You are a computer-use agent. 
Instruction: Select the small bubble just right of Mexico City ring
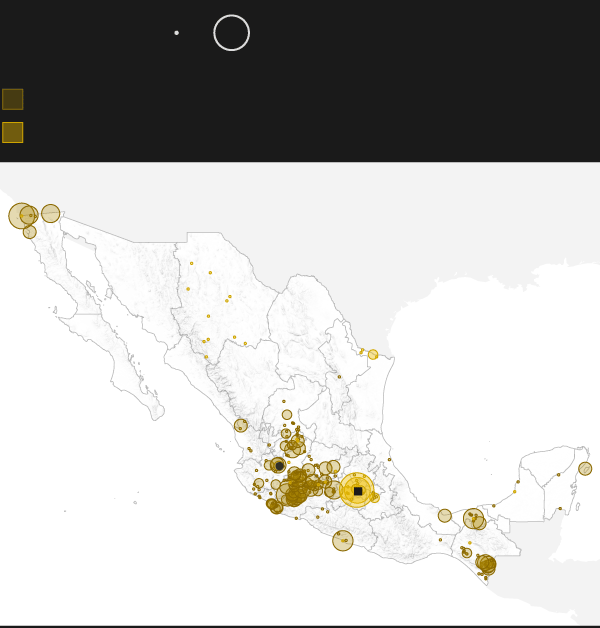click(375, 497)
